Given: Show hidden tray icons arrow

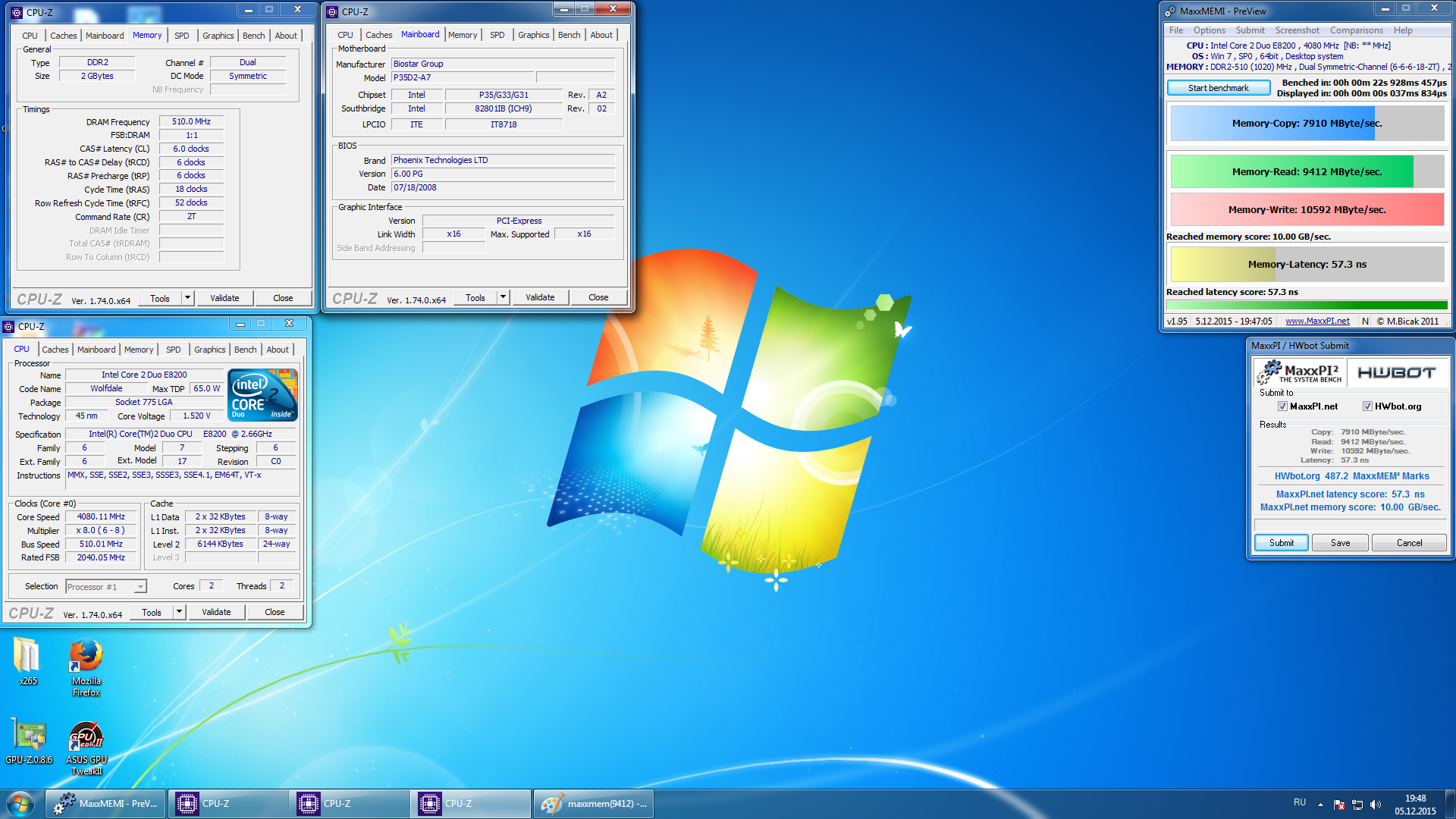Looking at the screenshot, I should 1320,805.
